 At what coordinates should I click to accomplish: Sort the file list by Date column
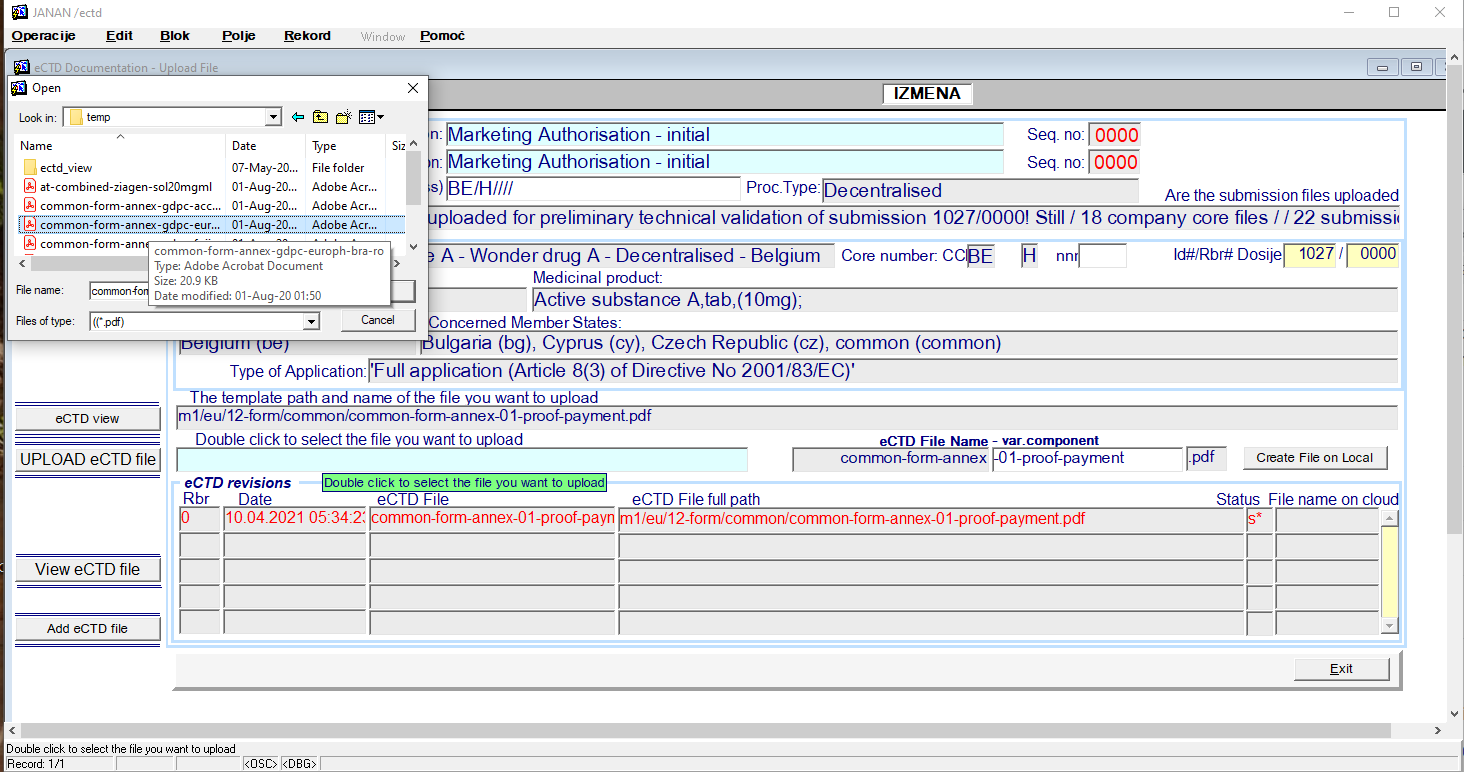244,146
